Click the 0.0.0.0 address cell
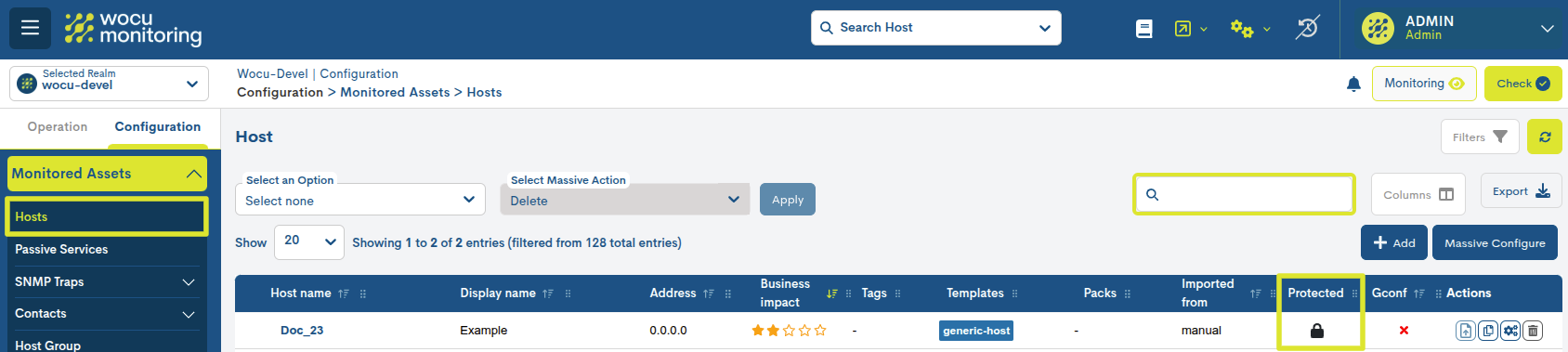The height and width of the screenshot is (352, 1568). 669,331
